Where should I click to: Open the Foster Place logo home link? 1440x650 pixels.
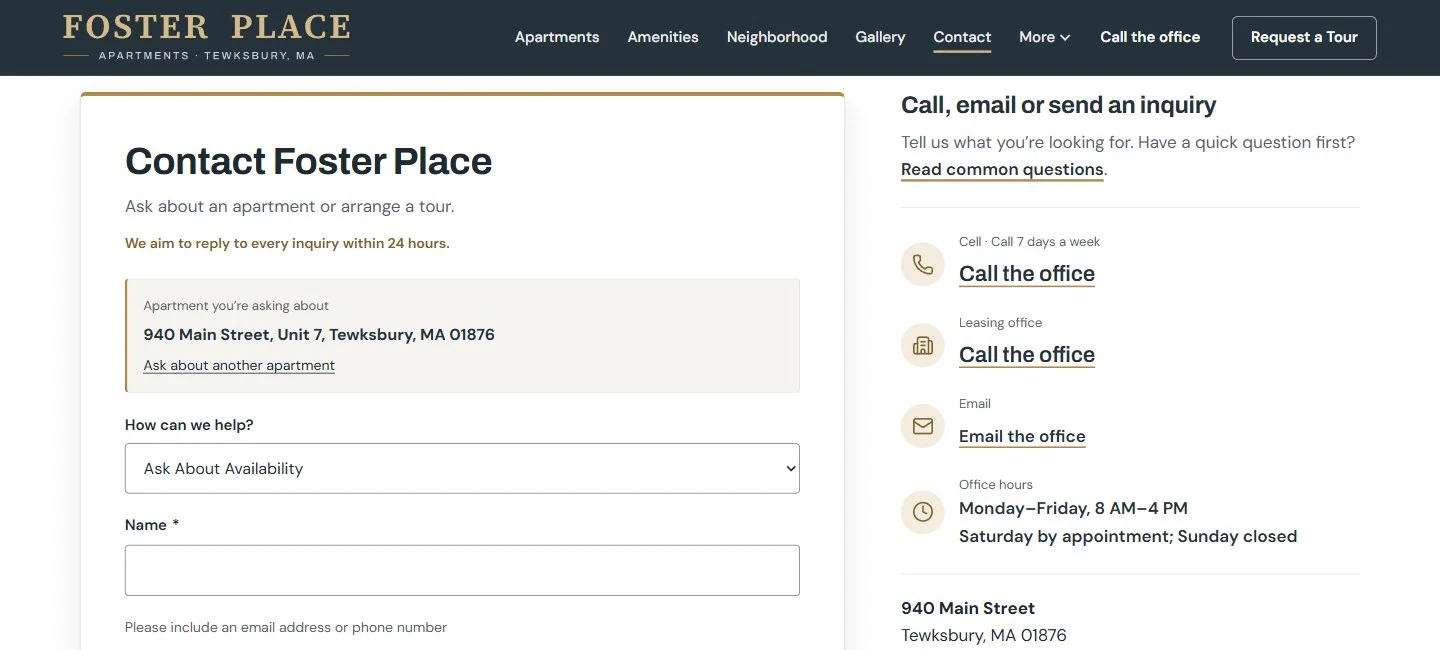coord(206,37)
